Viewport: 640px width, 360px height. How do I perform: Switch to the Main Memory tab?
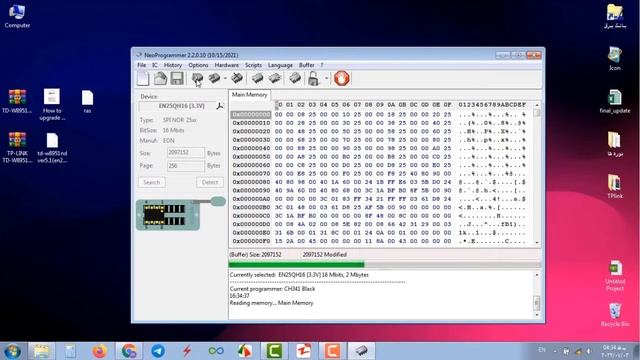(249, 95)
